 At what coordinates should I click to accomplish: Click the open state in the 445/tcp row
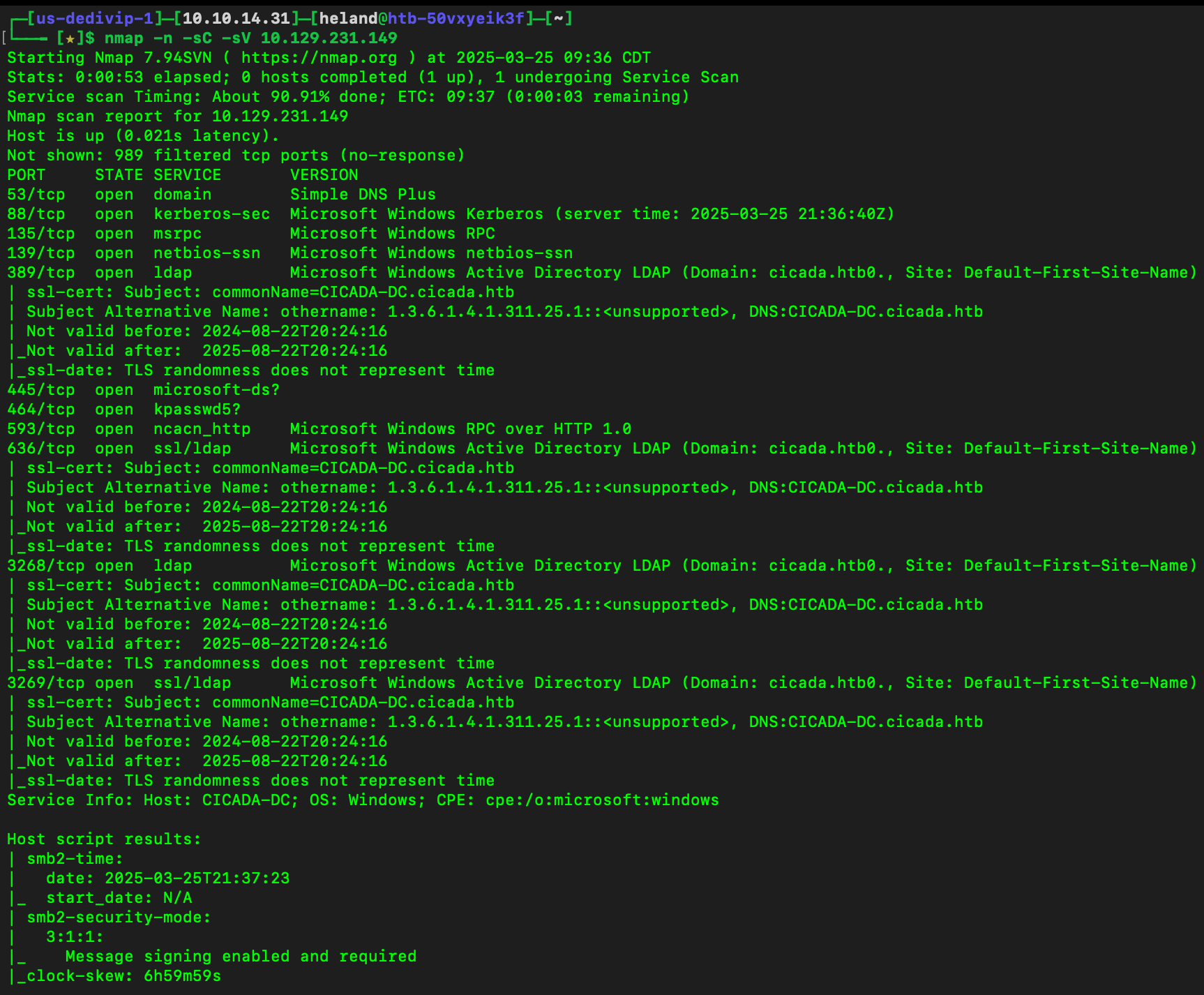point(114,390)
